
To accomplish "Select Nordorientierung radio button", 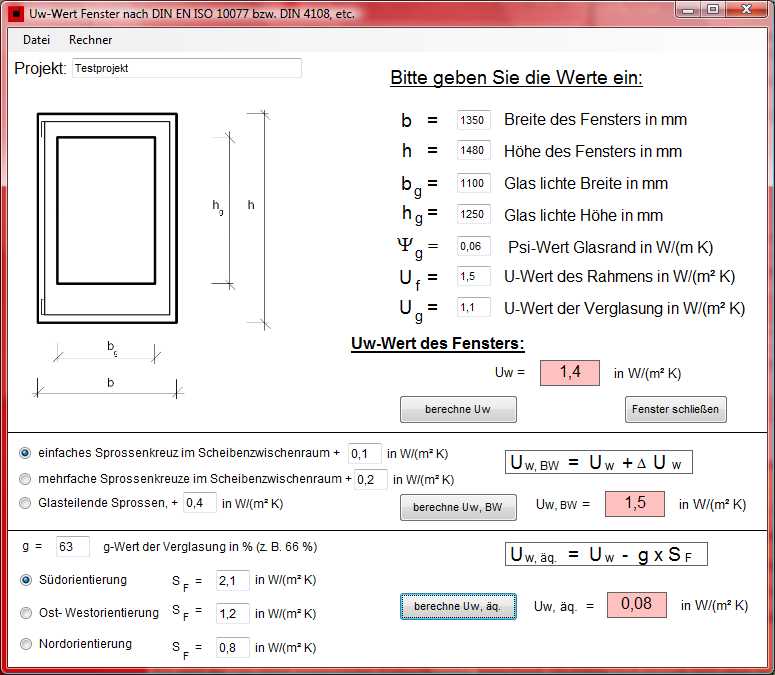I will (x=26, y=644).
